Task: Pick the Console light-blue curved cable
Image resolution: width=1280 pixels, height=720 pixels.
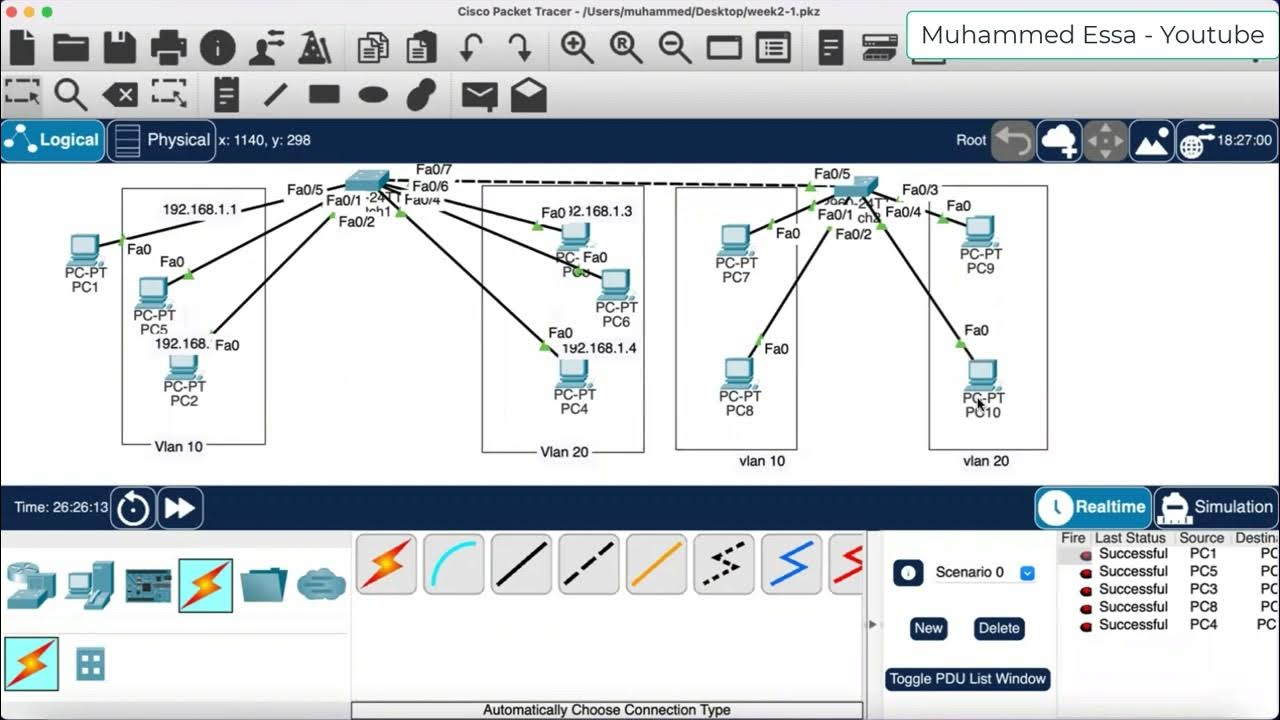Action: tap(454, 564)
